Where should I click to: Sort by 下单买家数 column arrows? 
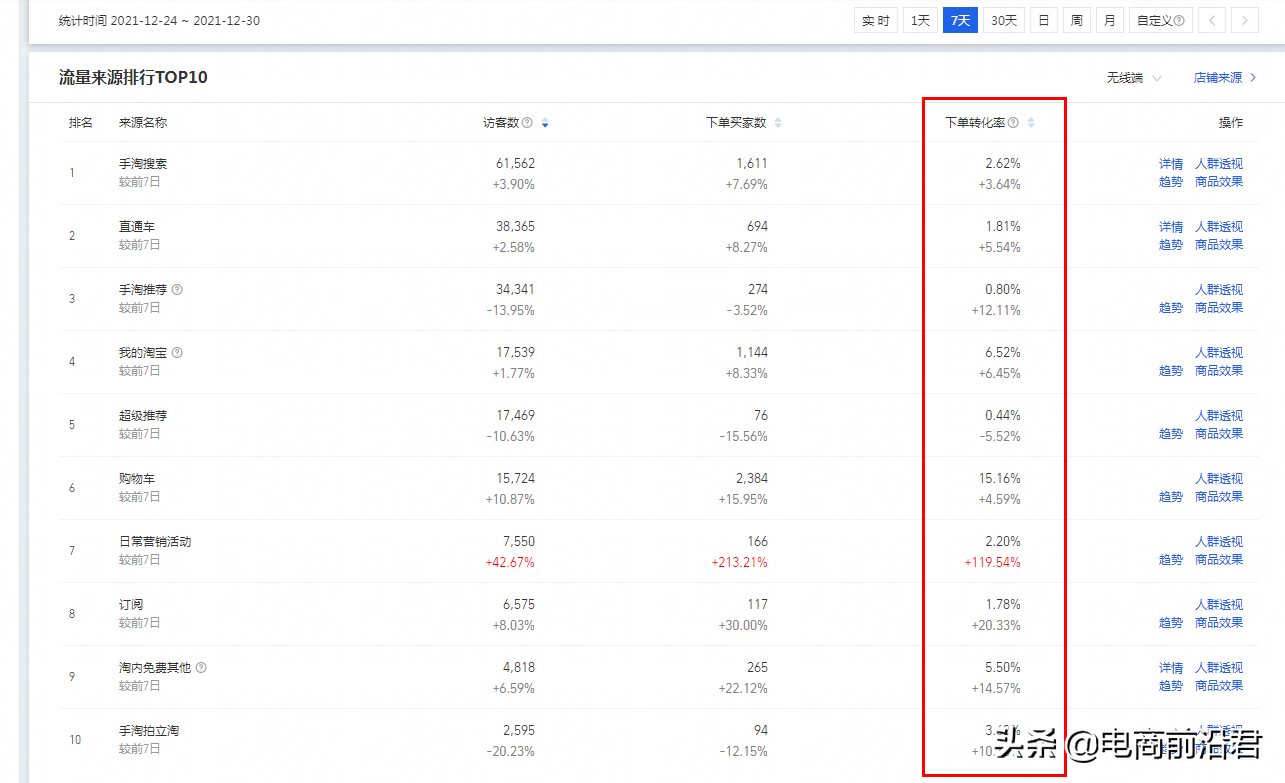tap(778, 123)
